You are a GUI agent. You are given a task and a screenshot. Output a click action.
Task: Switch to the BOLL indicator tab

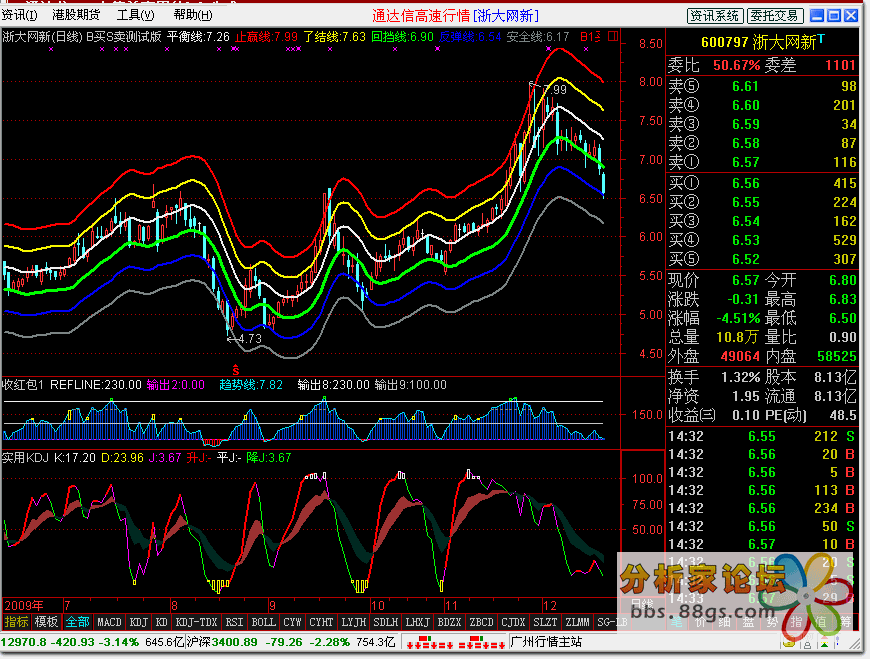click(264, 622)
